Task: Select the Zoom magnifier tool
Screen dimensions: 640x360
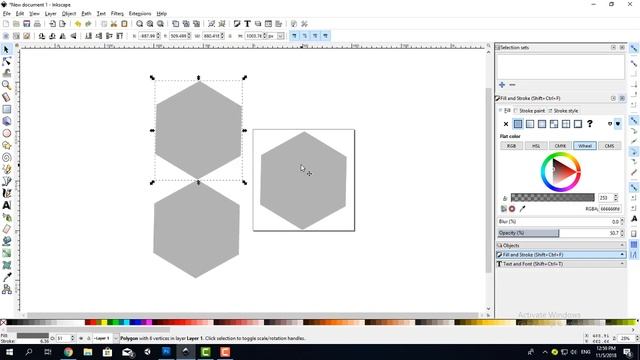Action: click(x=6, y=85)
